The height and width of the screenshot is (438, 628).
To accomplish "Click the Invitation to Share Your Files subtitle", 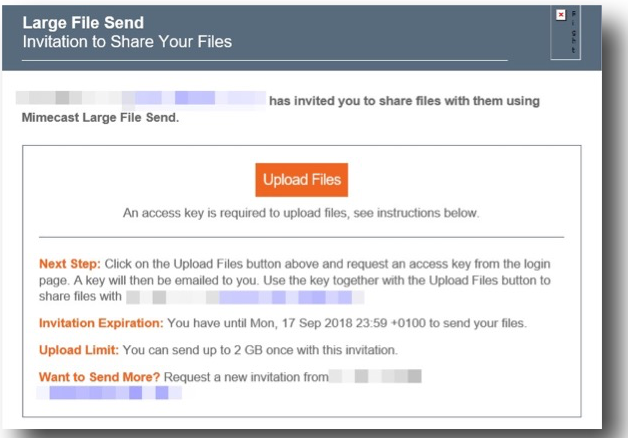I will point(127,41).
